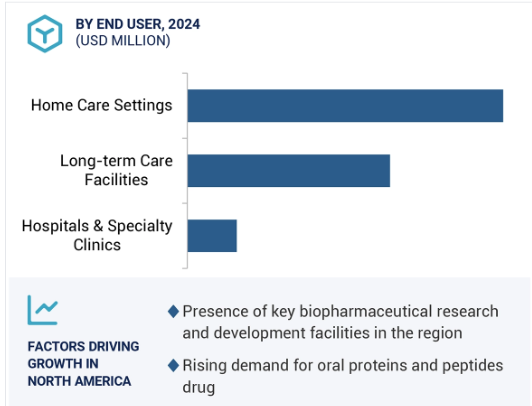Screen dimensions: 532x406
Task: Click the (USD MILLION) subtitle text
Action: (x=123, y=41)
